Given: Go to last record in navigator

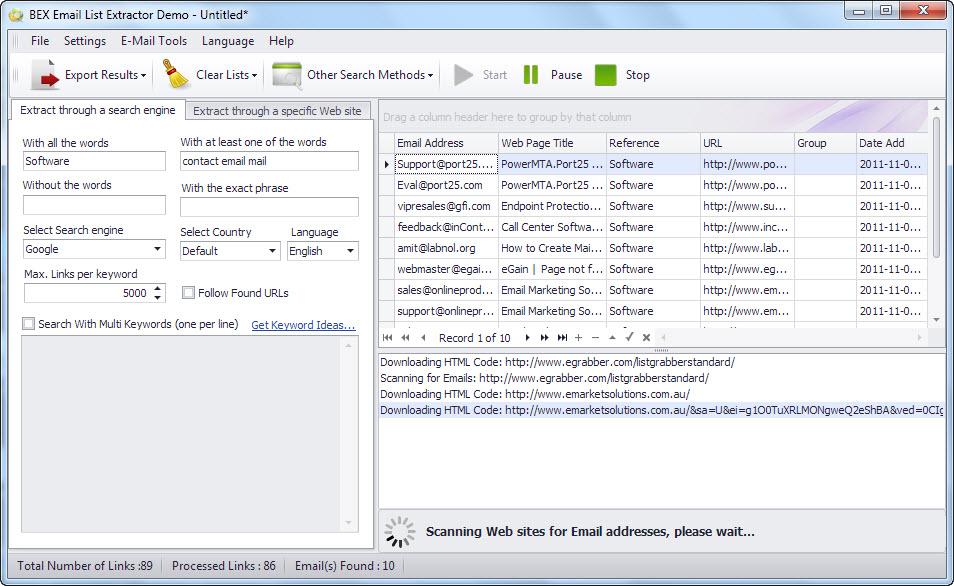Looking at the screenshot, I should point(562,337).
